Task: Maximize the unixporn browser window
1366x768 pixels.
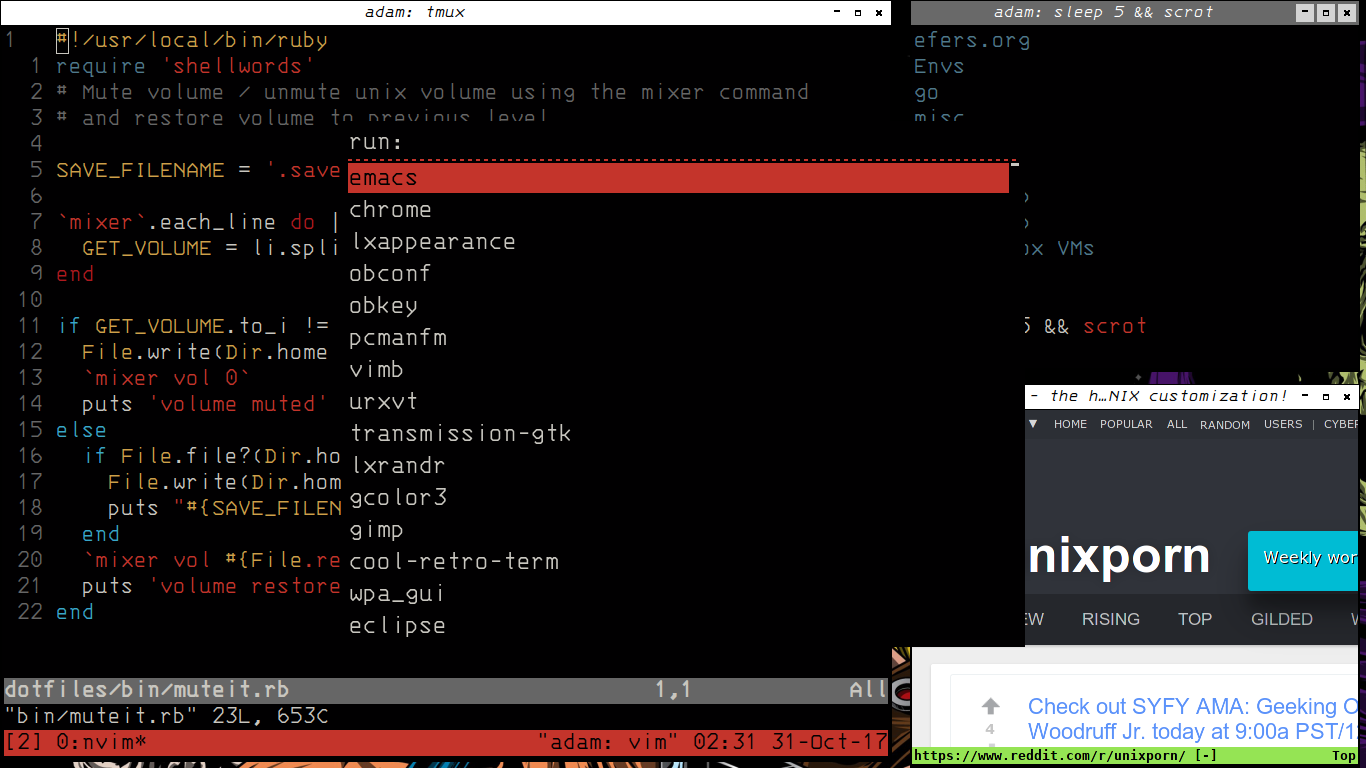Action: pyautogui.click(x=1326, y=397)
